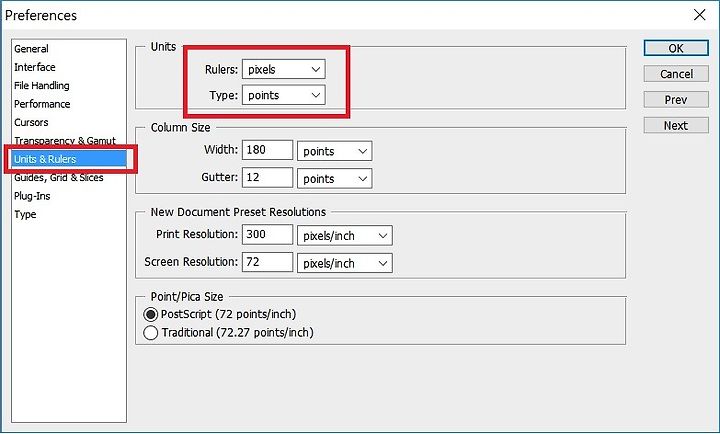This screenshot has width=720, height=434.
Task: Open the Type units dropdown
Action: [x=284, y=95]
